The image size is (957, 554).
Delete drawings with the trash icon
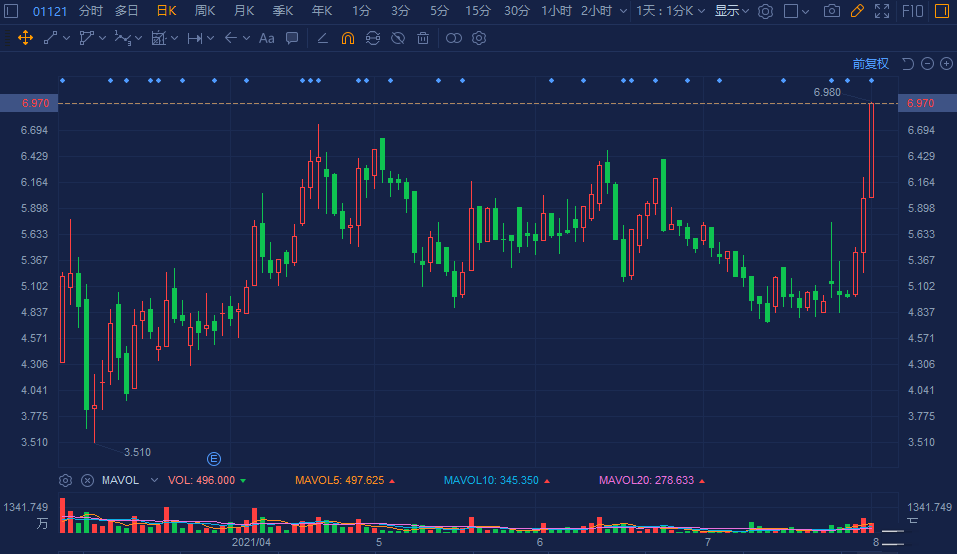[x=423, y=38]
